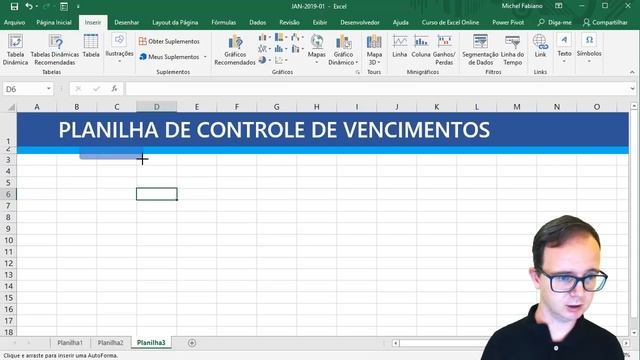The image size is (640, 360).
Task: Click the Diga-me search box
Action: coord(555,22)
